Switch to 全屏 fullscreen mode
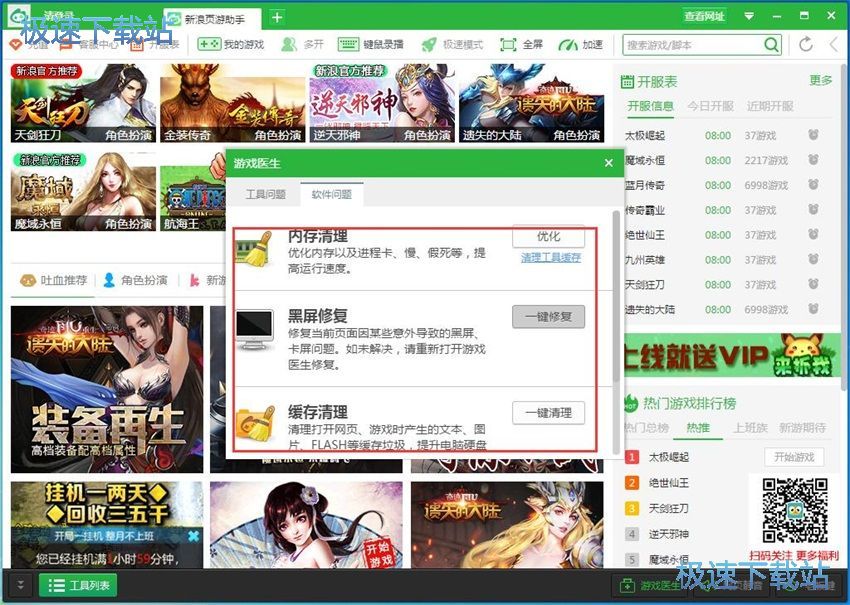Image resolution: width=850 pixels, height=605 pixels. click(x=508, y=44)
